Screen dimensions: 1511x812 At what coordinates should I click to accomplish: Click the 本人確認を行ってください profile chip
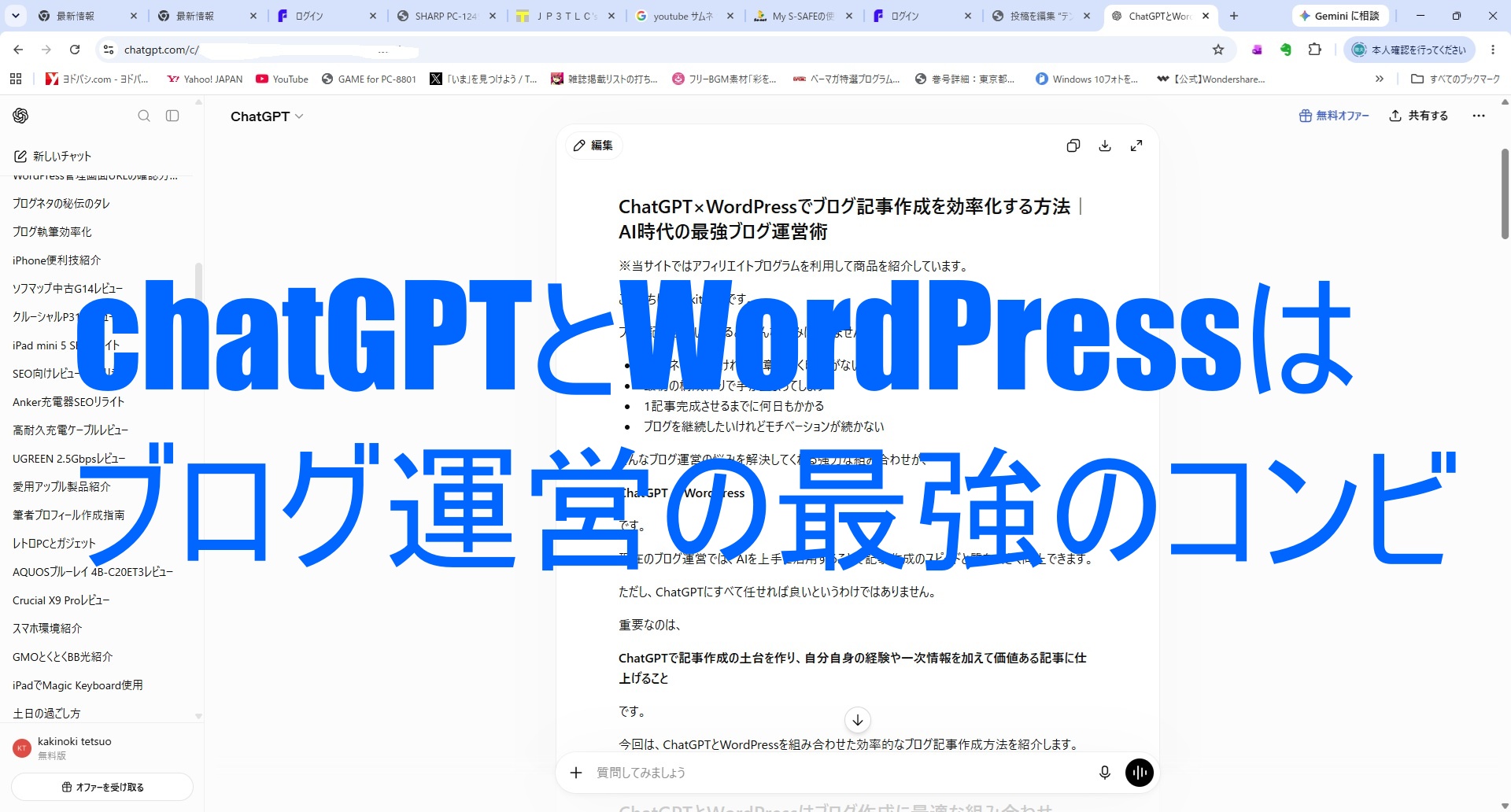(1409, 50)
